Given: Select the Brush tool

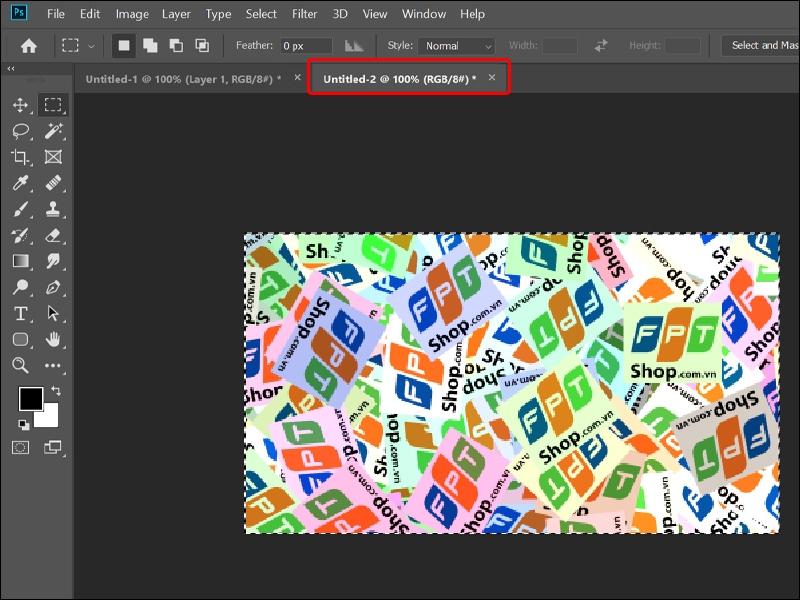Looking at the screenshot, I should (x=20, y=210).
